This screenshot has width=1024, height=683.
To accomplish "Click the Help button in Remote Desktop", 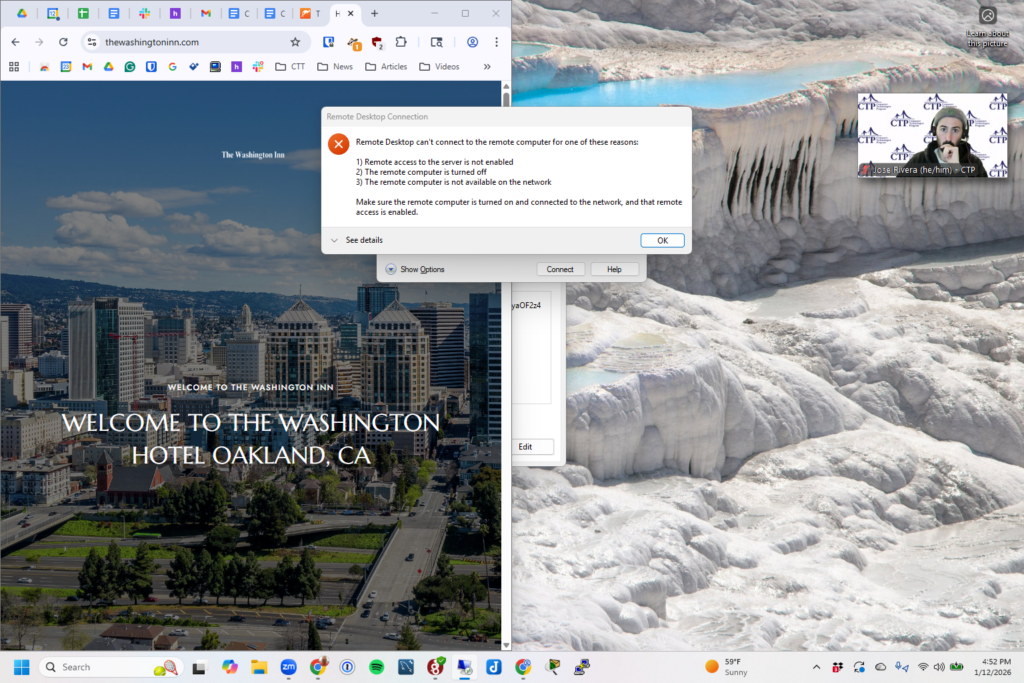I will click(614, 270).
